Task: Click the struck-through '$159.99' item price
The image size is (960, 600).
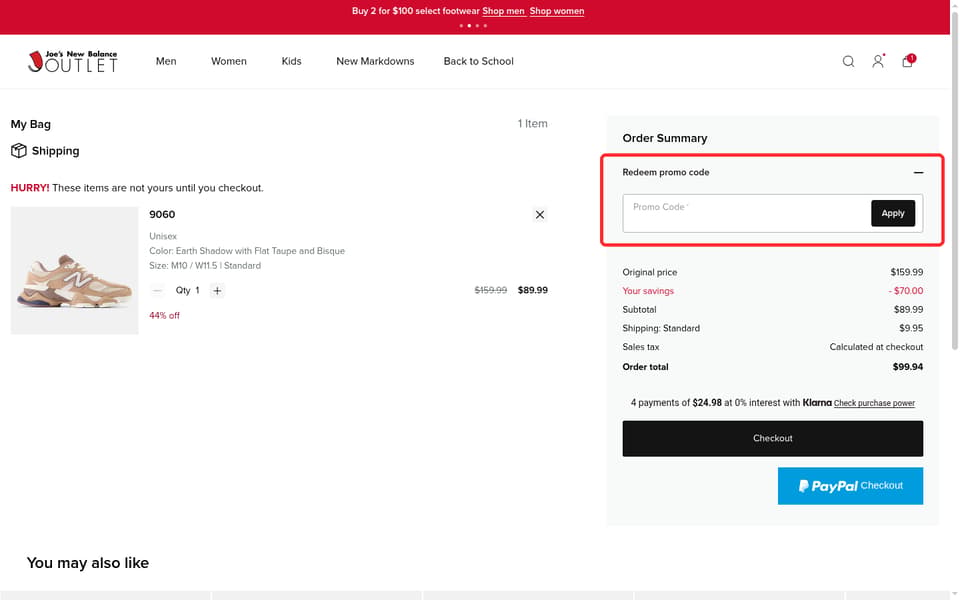Action: (x=490, y=290)
